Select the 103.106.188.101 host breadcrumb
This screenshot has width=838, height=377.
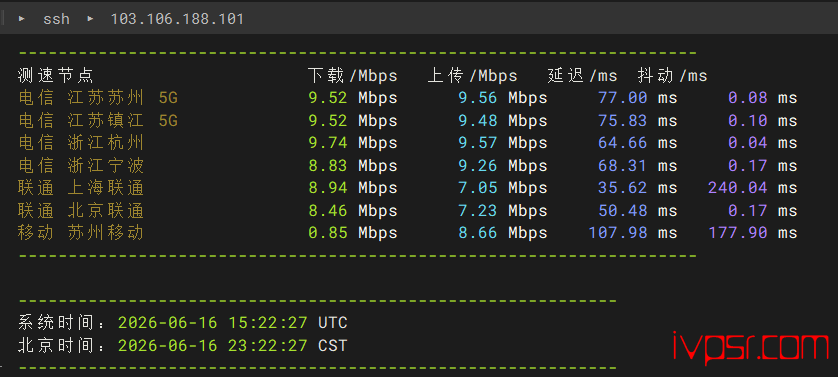pyautogui.click(x=177, y=19)
